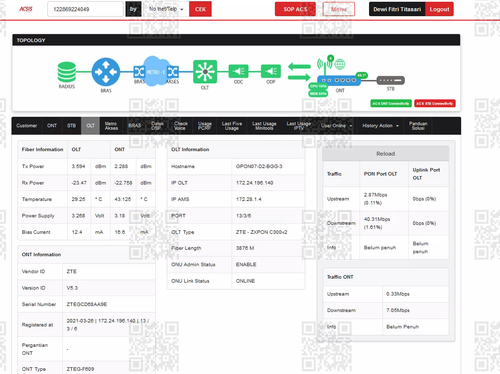Click the PON port downstream value 40.31Mbps
The height and width of the screenshot is (374, 500).
(x=377, y=219)
